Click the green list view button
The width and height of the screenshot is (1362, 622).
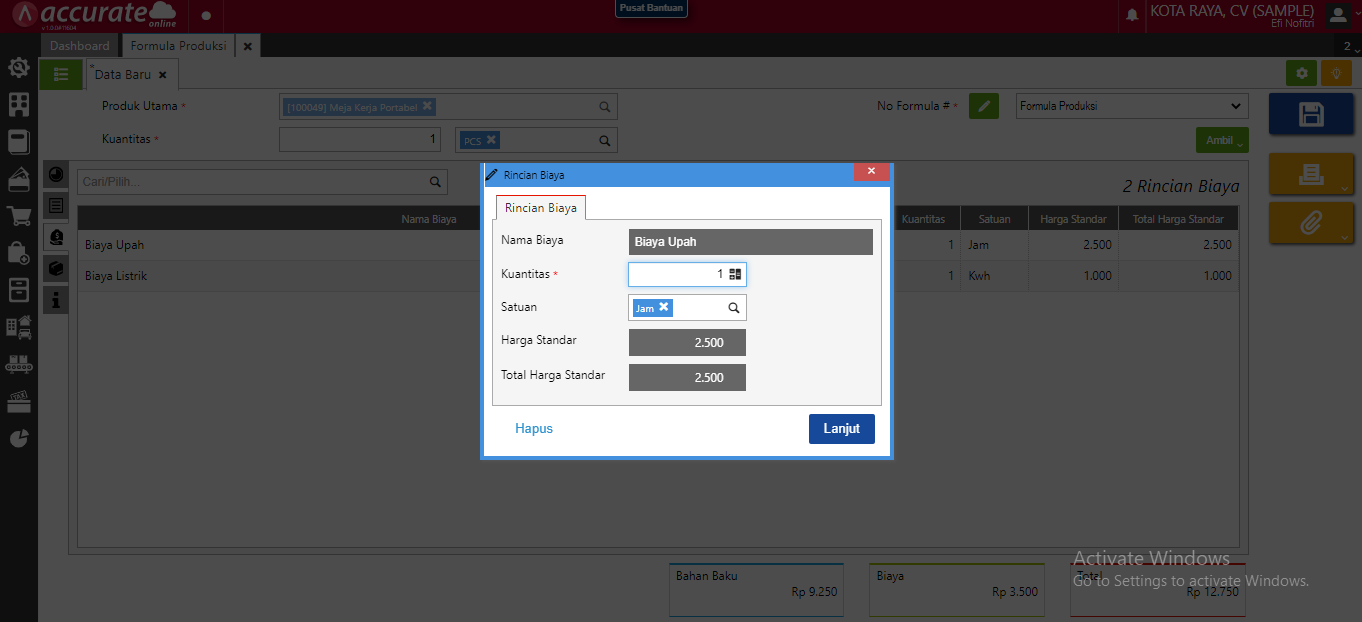61,74
